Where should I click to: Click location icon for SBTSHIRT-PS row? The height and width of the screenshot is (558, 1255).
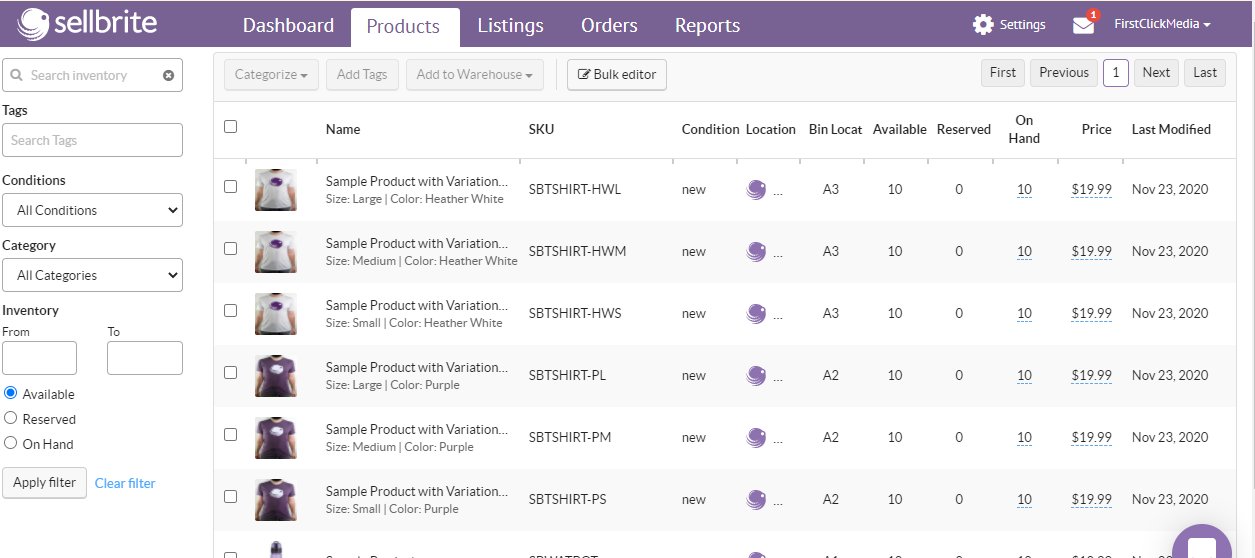pyautogui.click(x=756, y=500)
